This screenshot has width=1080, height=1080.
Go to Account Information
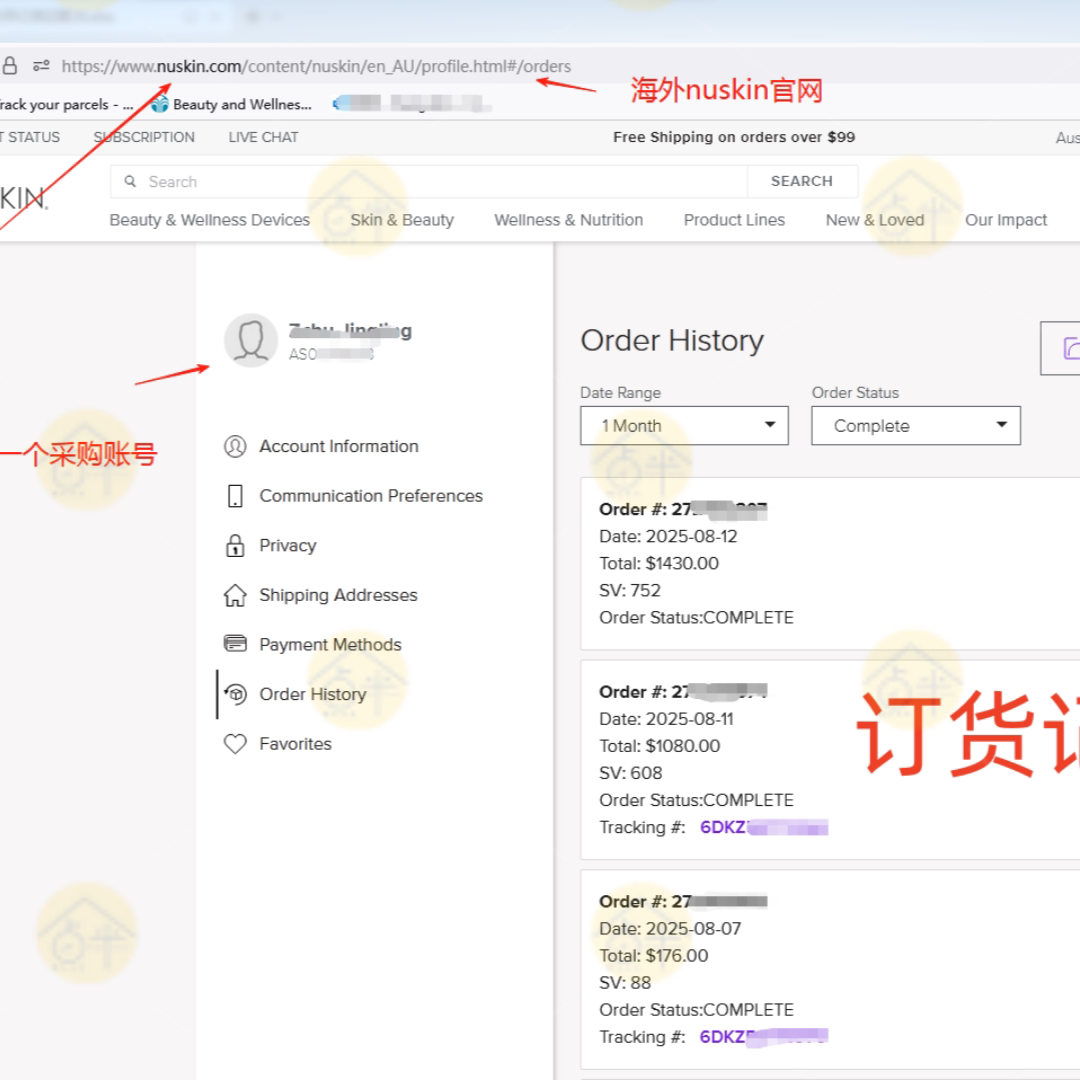(x=338, y=446)
